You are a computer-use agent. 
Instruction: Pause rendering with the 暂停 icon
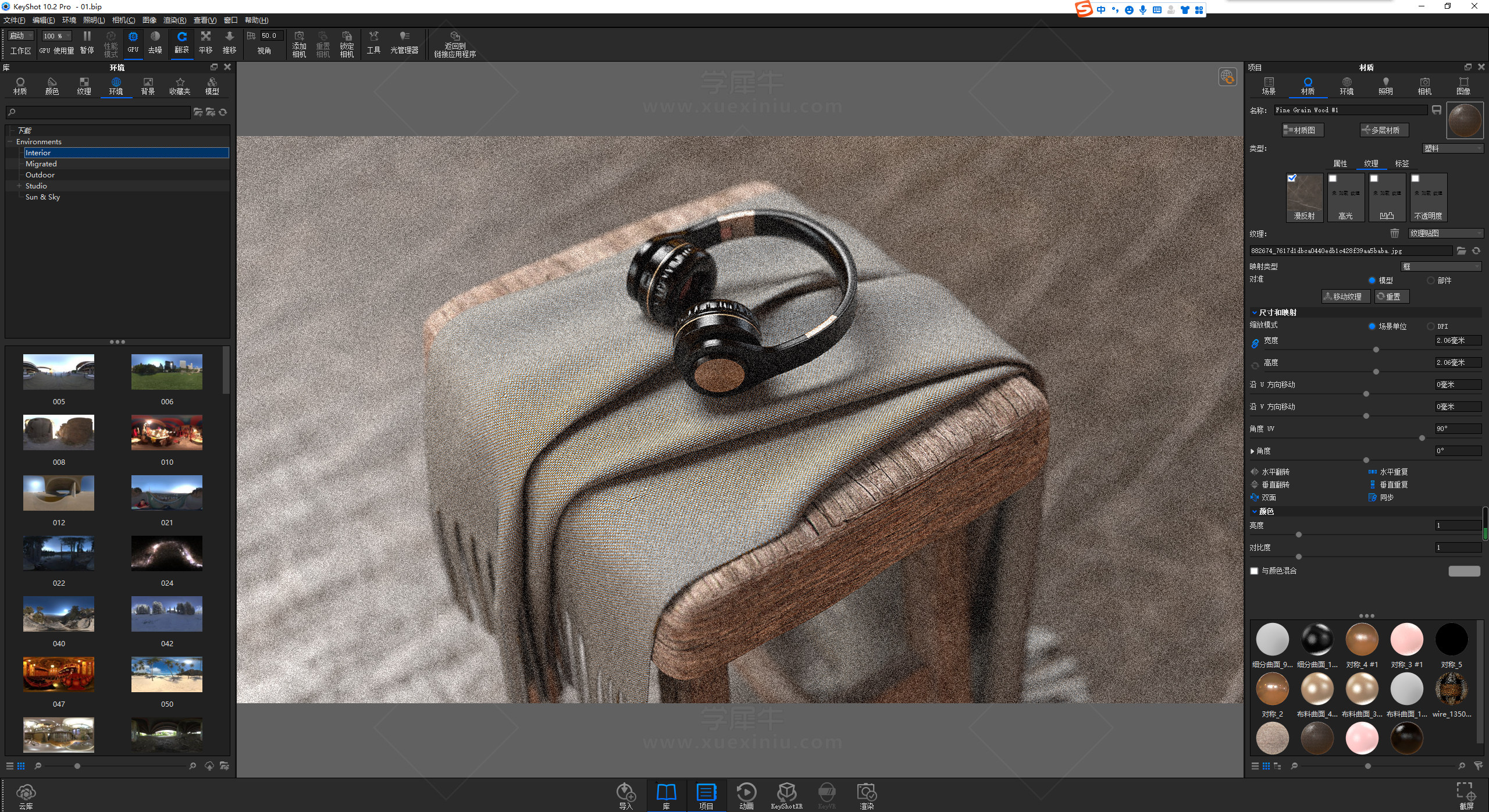click(87, 43)
